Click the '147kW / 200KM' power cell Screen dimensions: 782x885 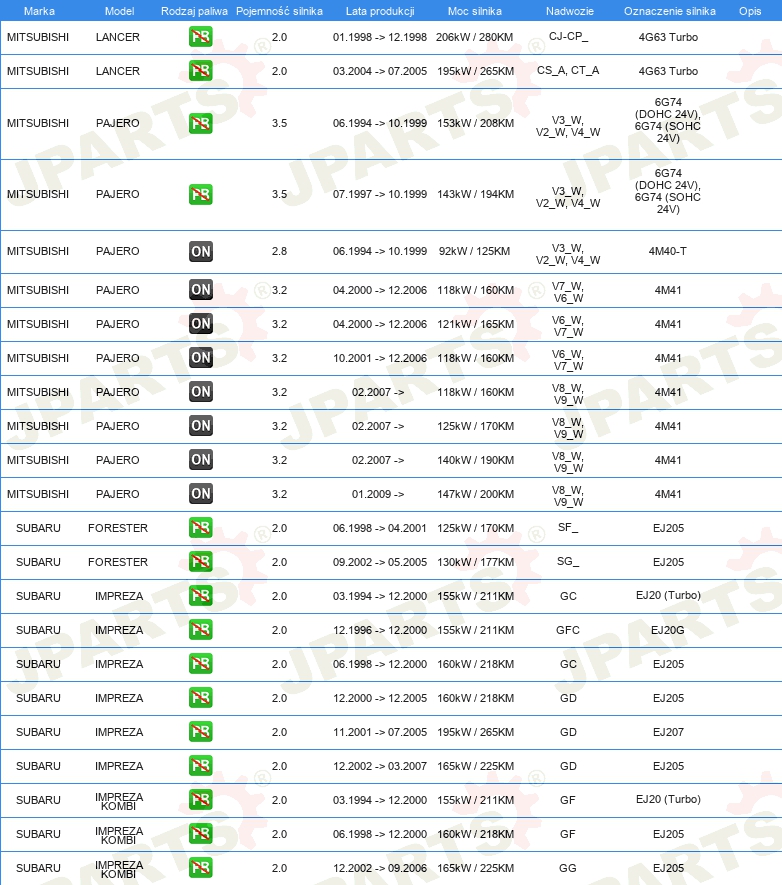click(x=476, y=494)
